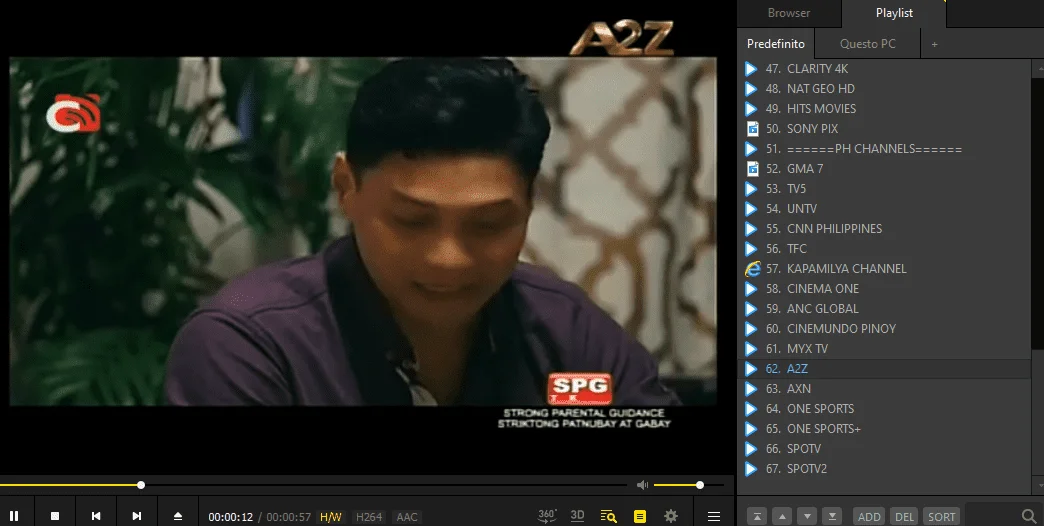Click the file icon beside GMA 7
1044x526 pixels.
click(752, 168)
